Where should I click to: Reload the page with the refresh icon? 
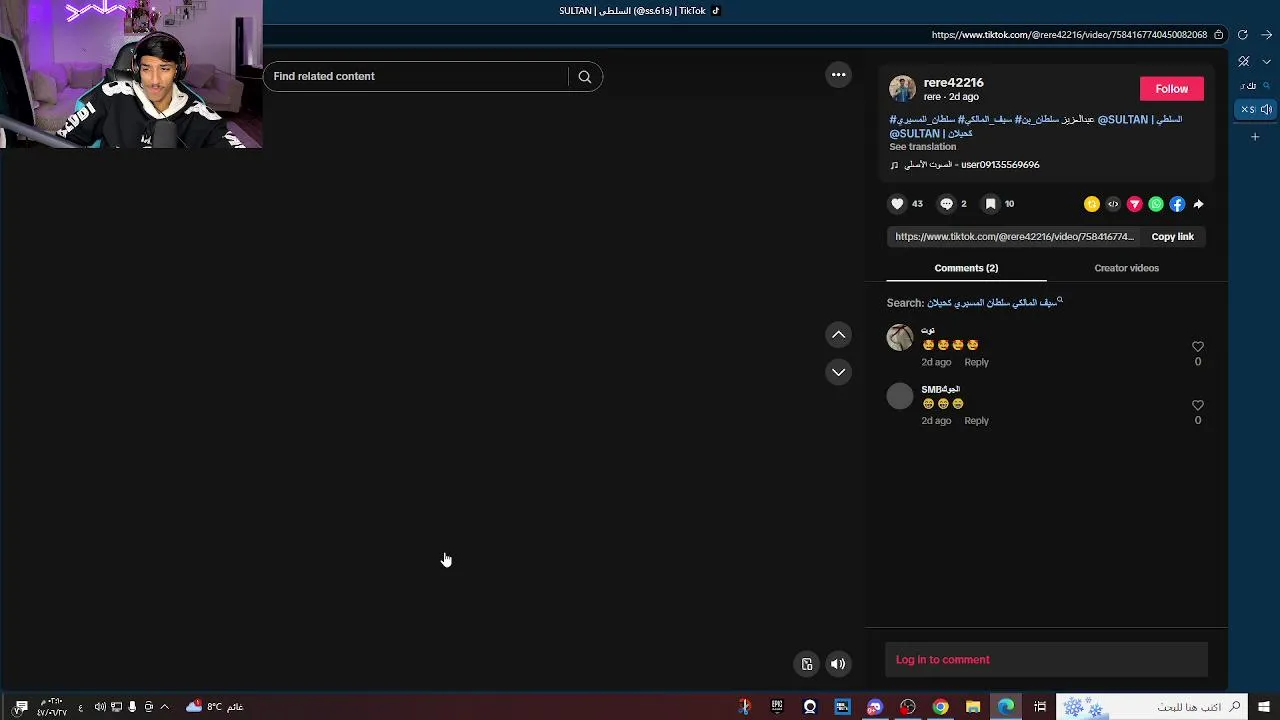[x=1242, y=35]
